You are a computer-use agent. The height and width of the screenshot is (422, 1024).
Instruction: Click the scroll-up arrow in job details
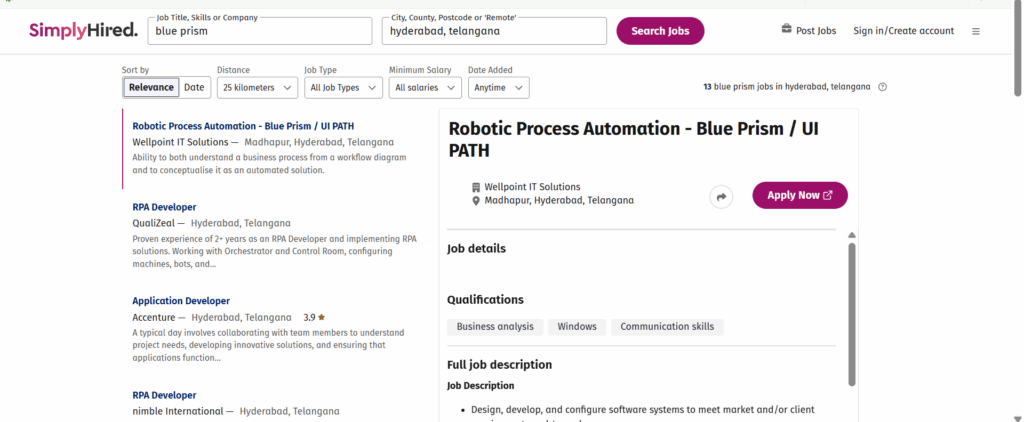[x=852, y=235]
